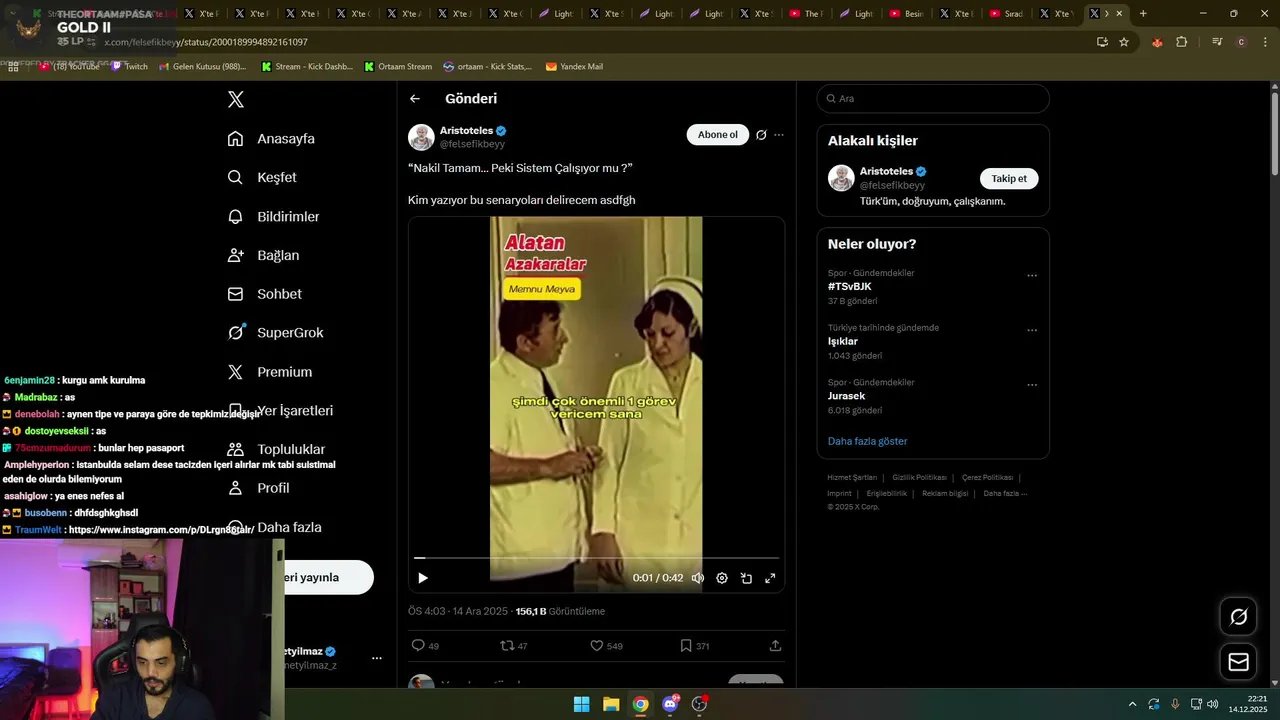Viewport: 1280px width, 720px height.
Task: Open the browser extensions puzzle icon
Action: click(x=1182, y=42)
